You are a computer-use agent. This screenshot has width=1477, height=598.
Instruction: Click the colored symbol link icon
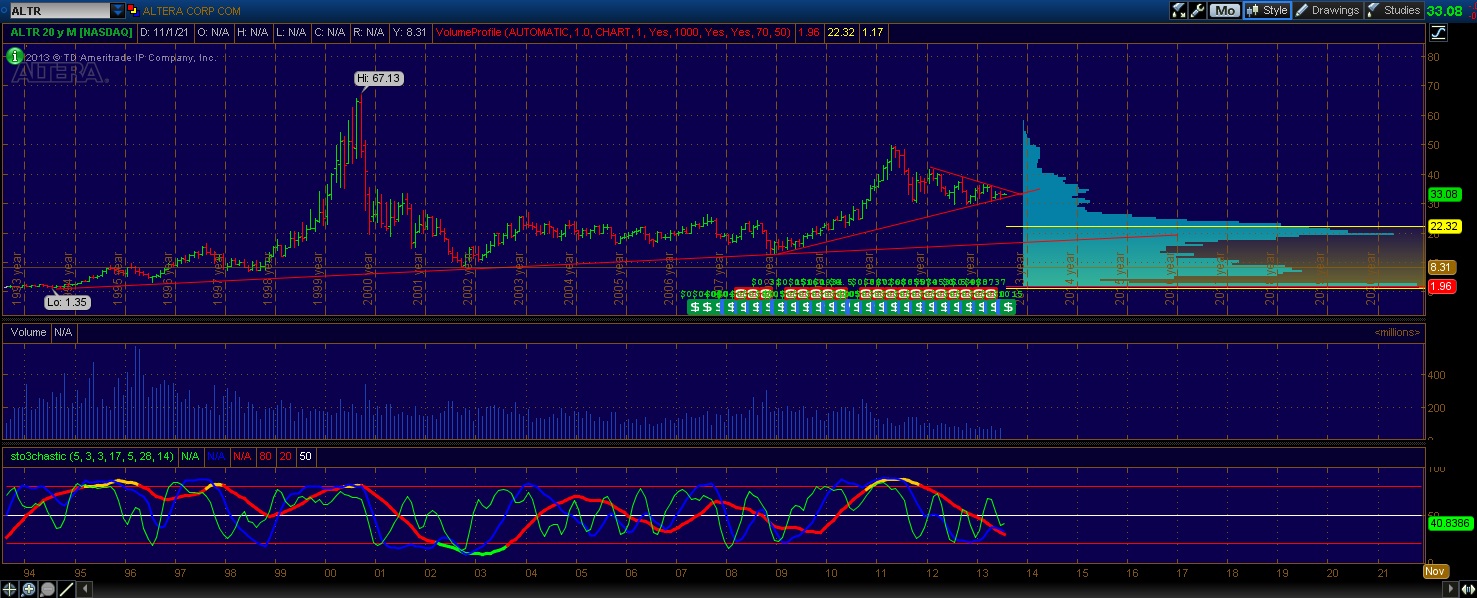tap(134, 10)
